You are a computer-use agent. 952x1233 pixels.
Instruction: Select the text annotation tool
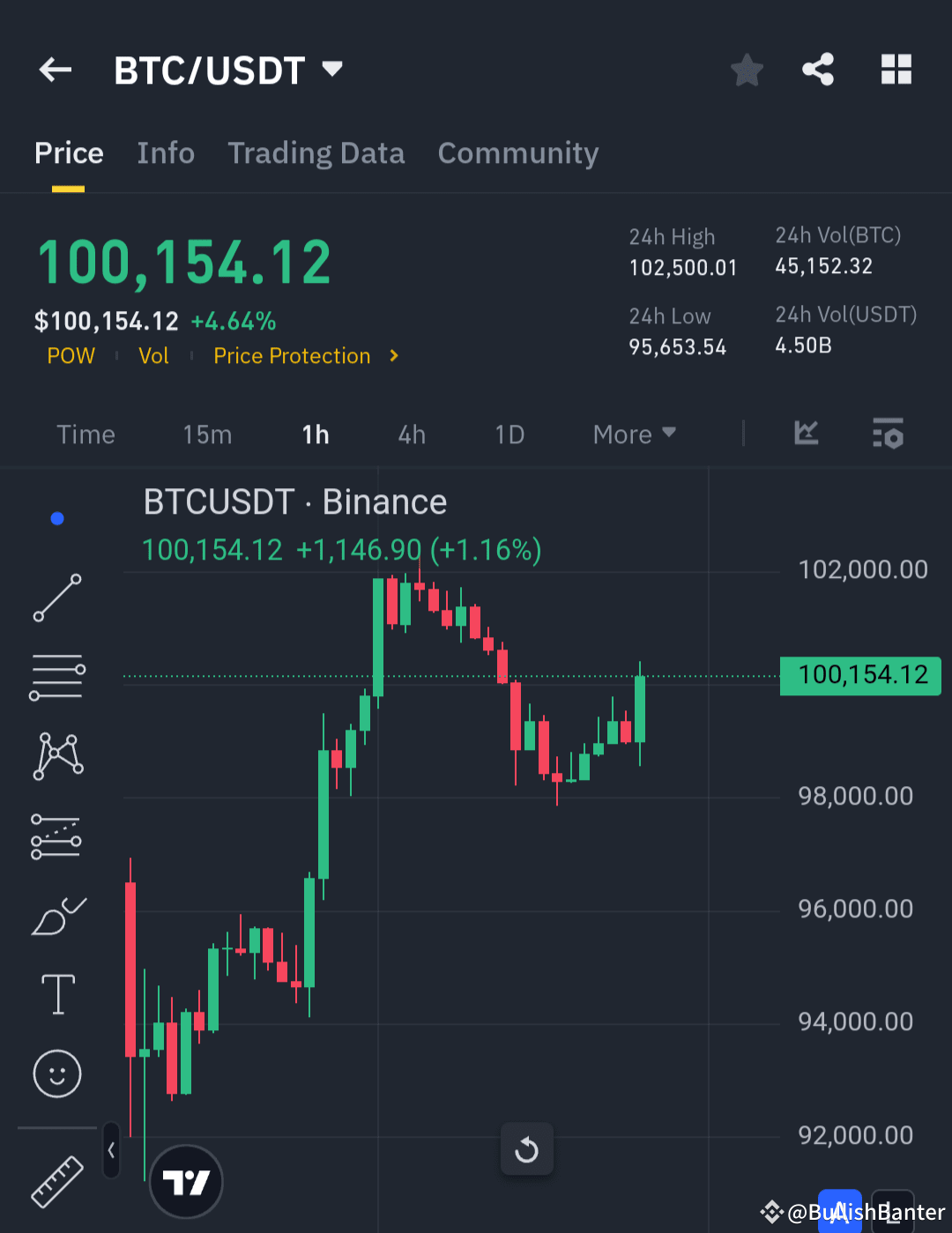point(56,994)
